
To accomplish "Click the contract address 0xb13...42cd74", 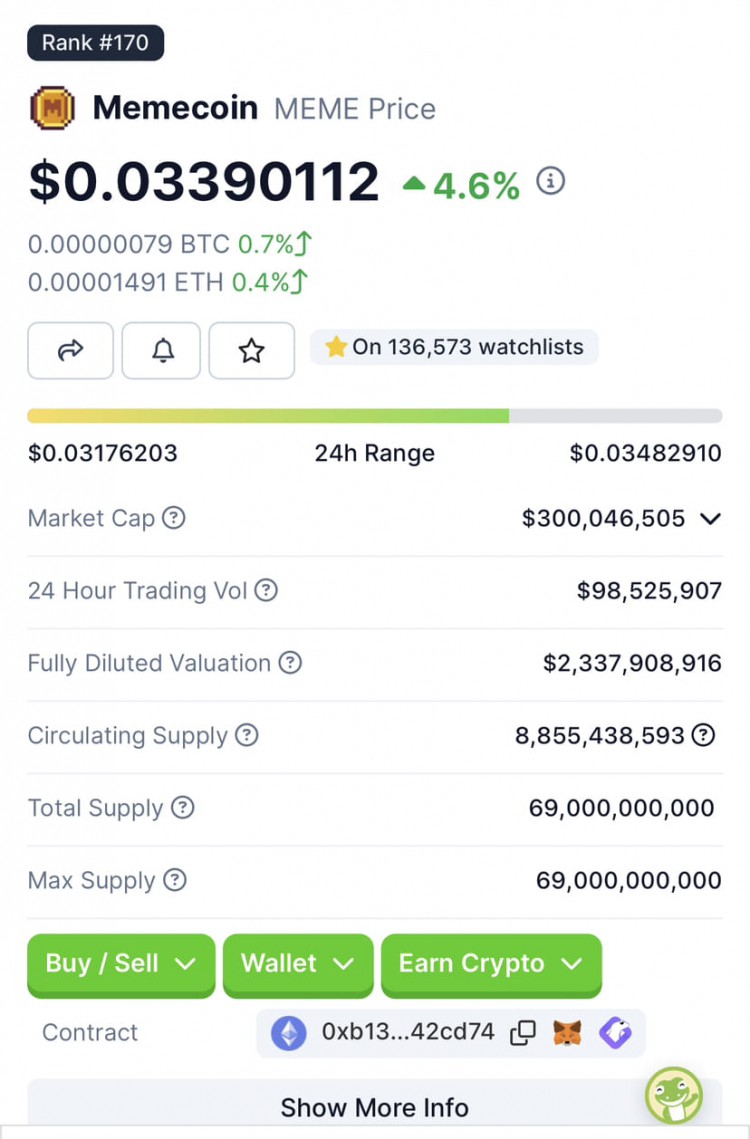I will [408, 1032].
